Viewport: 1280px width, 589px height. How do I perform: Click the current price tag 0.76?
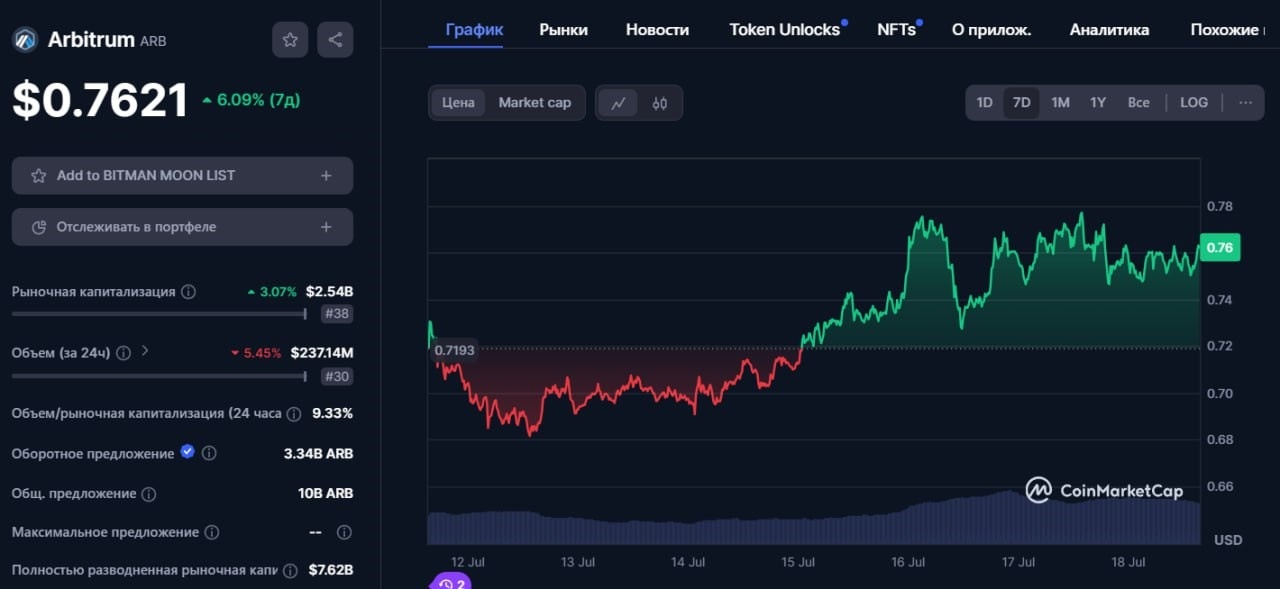pyautogui.click(x=1220, y=247)
